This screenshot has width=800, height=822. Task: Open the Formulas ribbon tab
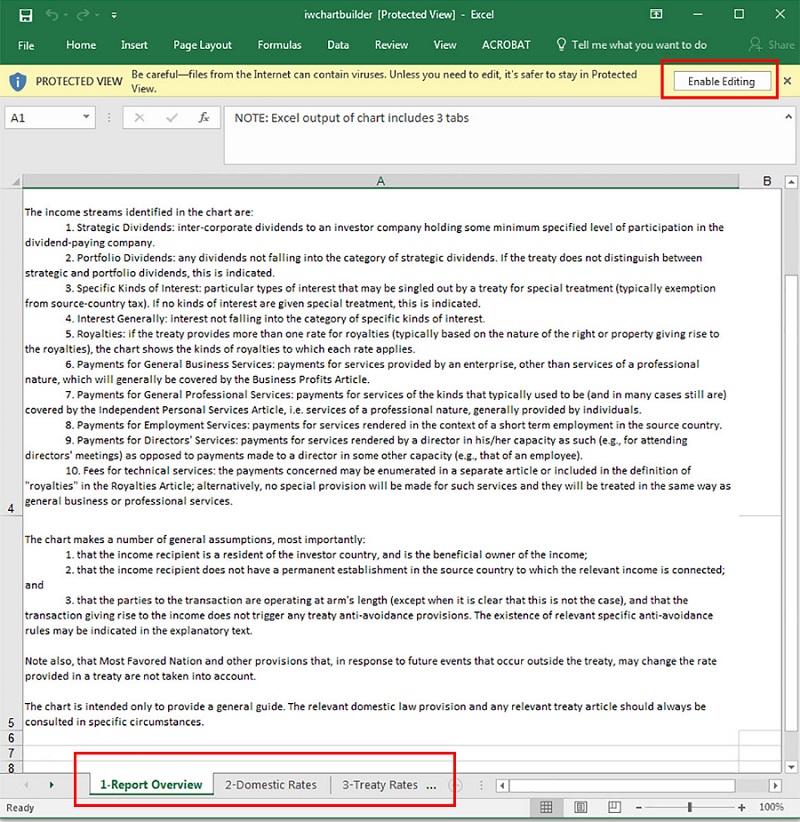pos(279,45)
